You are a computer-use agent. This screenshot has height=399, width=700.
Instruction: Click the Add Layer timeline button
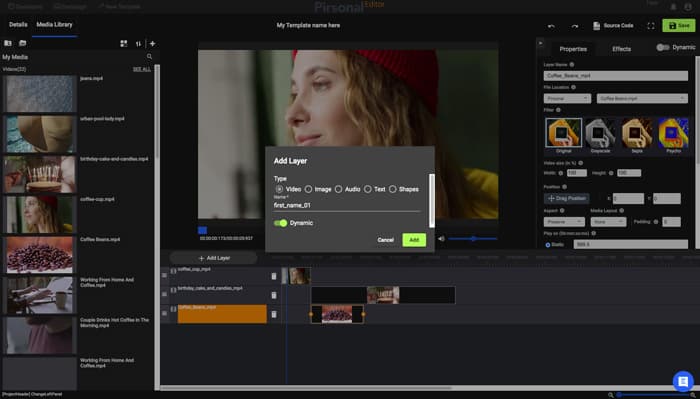tap(213, 258)
